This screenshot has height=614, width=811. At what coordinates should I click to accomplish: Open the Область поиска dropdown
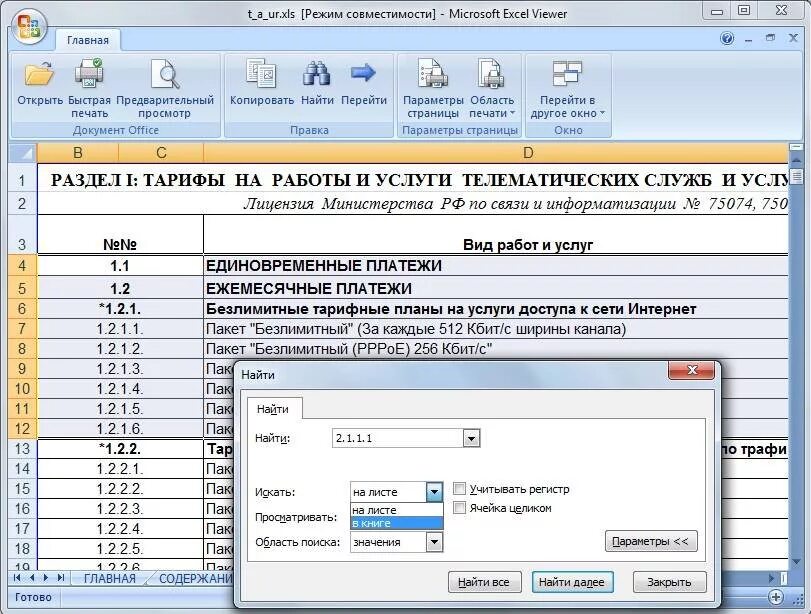pyautogui.click(x=434, y=540)
